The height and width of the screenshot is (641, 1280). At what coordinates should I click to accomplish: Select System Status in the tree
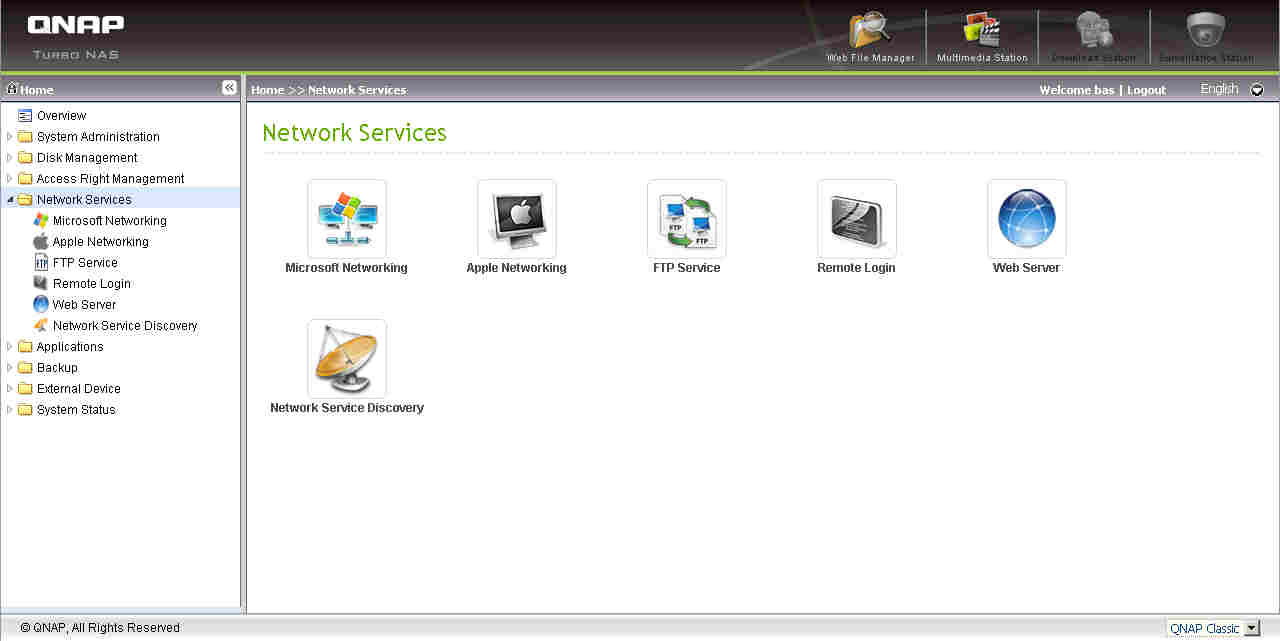[x=76, y=409]
